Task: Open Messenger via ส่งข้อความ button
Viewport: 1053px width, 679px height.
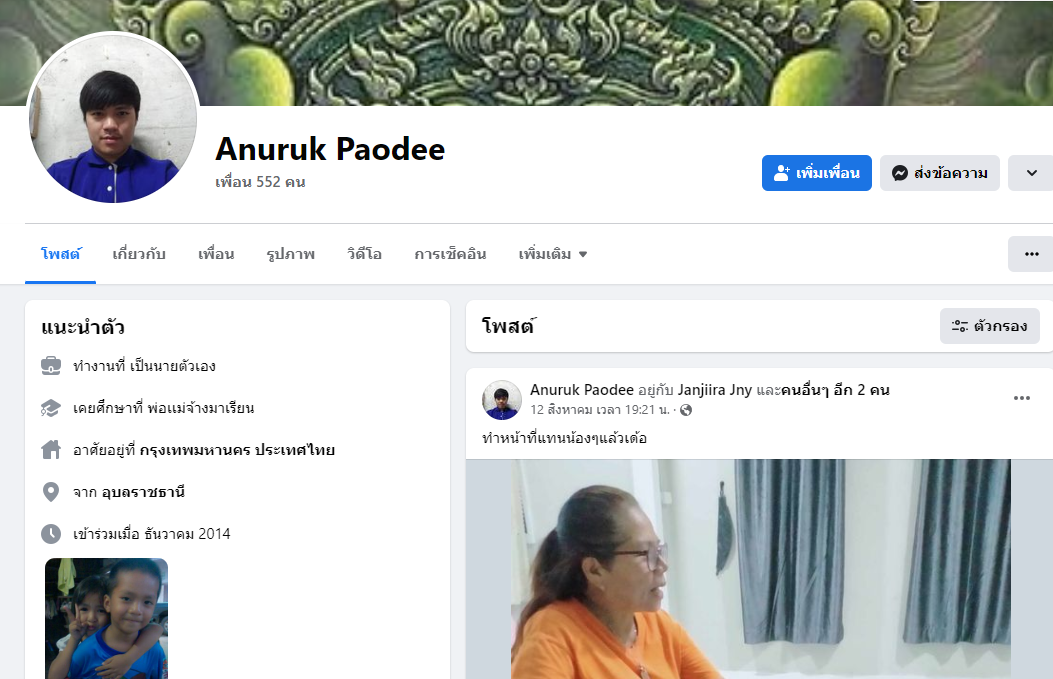Action: pos(940,173)
